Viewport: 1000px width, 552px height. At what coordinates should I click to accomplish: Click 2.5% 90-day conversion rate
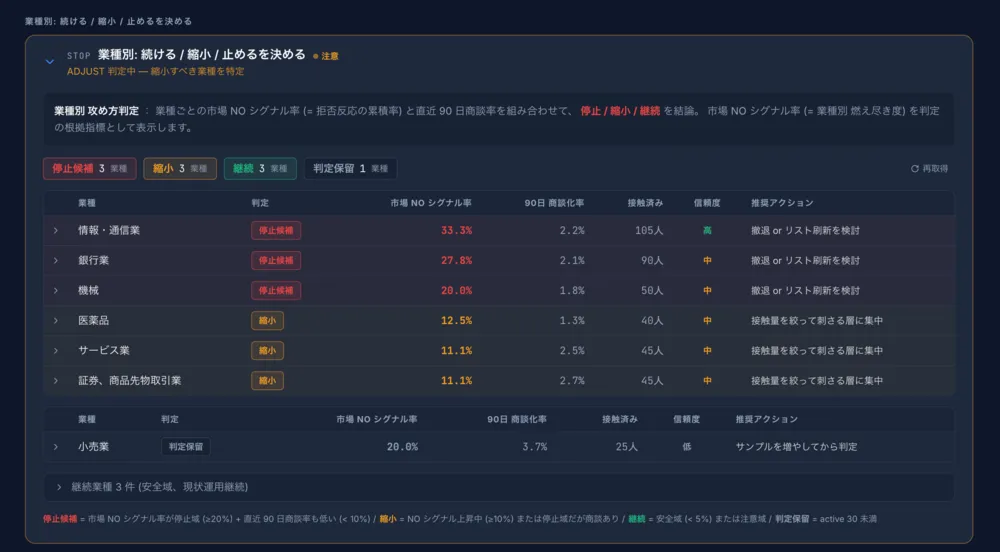[571, 351]
